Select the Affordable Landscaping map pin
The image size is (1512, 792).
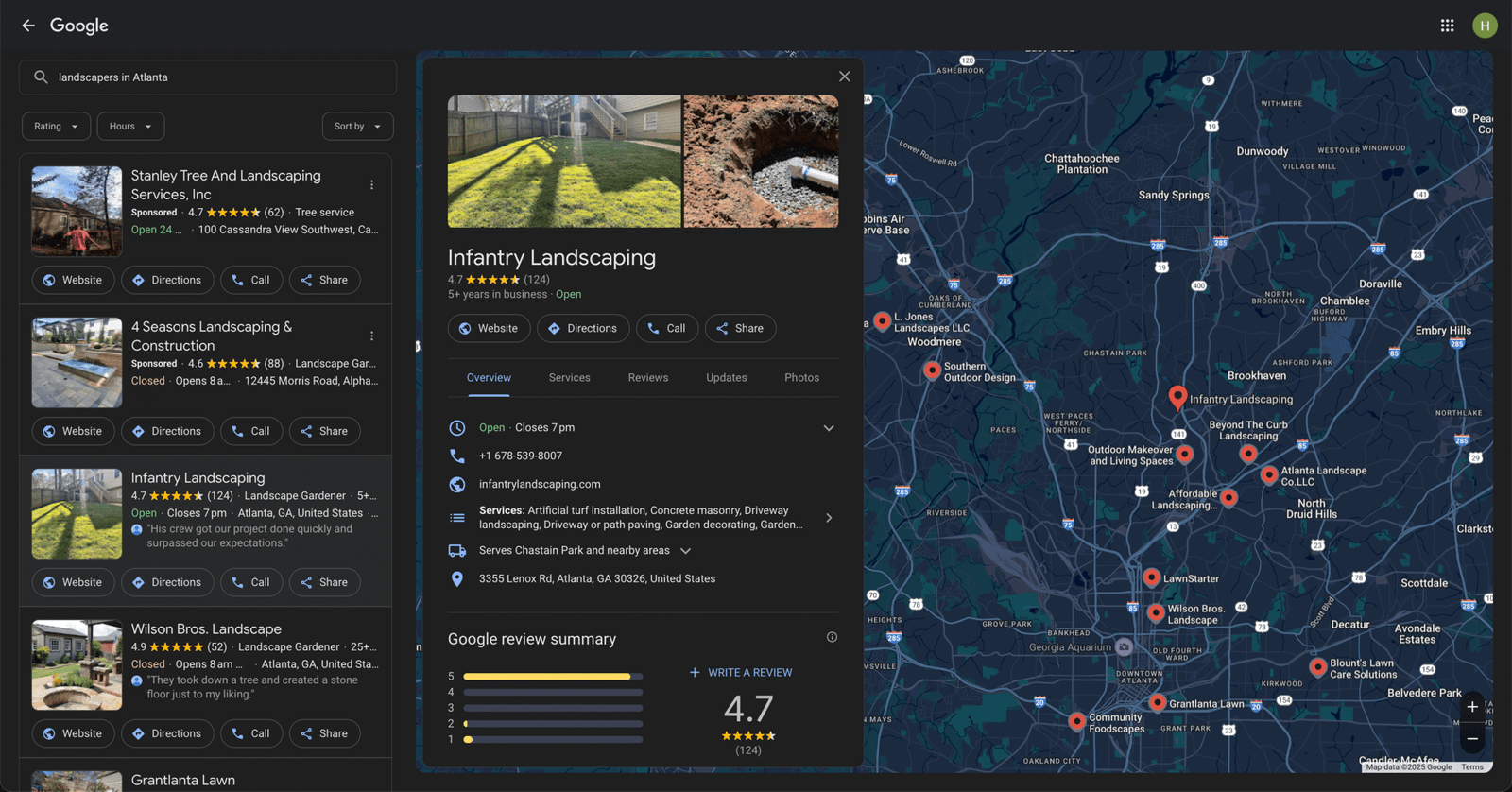coord(1228,497)
